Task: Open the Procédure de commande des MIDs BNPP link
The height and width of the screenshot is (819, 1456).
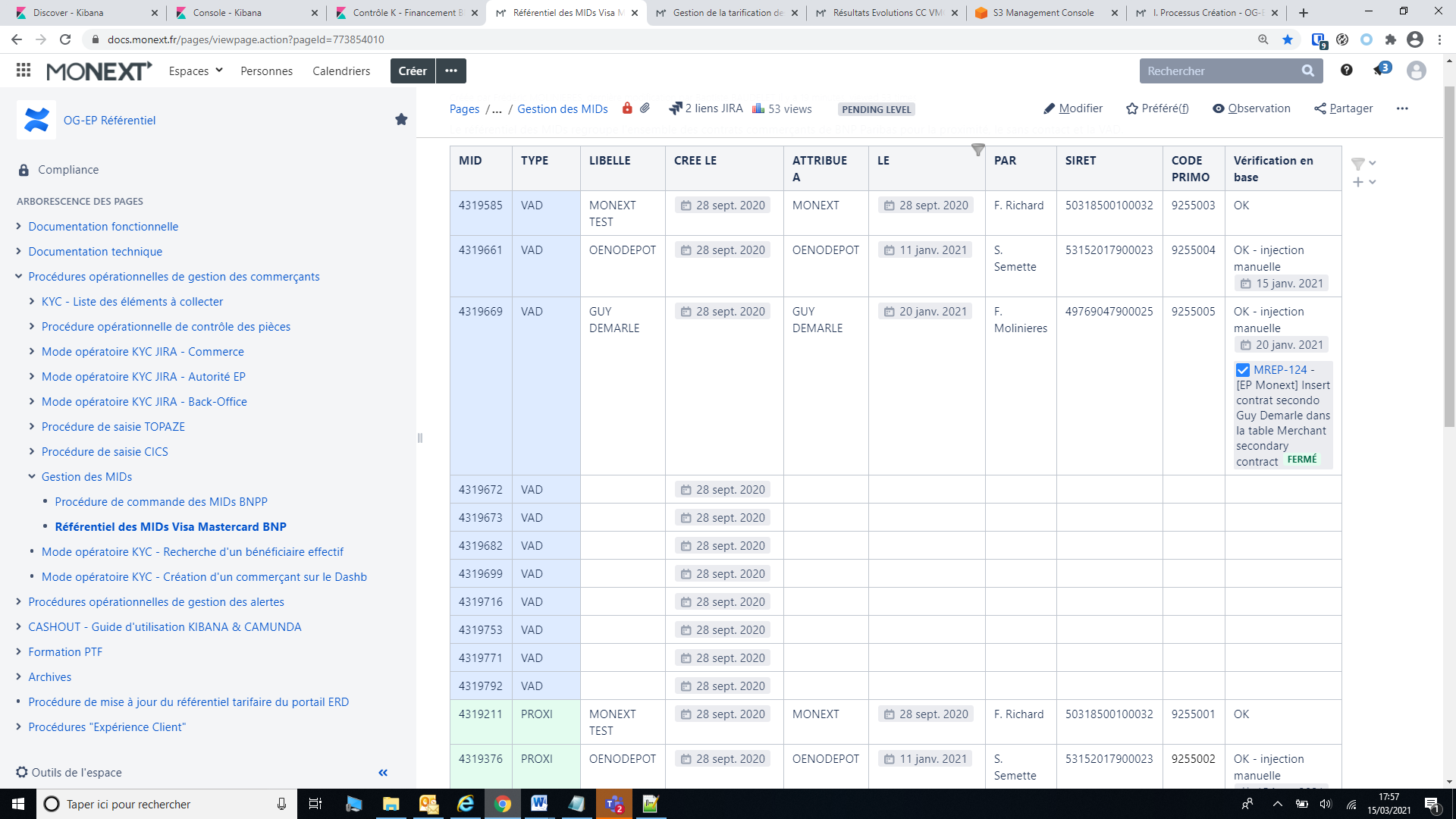Action: (x=161, y=502)
